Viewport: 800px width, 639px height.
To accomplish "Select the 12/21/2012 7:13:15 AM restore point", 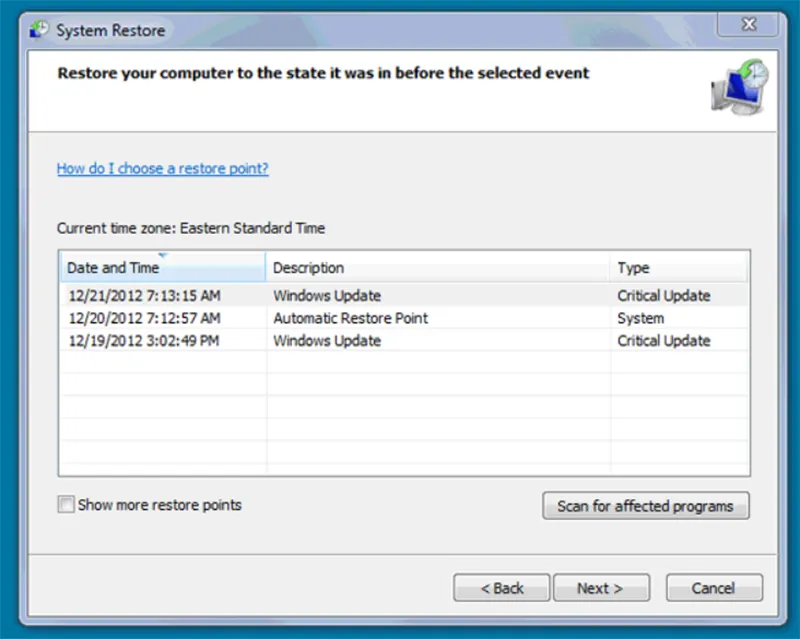I will [x=405, y=296].
